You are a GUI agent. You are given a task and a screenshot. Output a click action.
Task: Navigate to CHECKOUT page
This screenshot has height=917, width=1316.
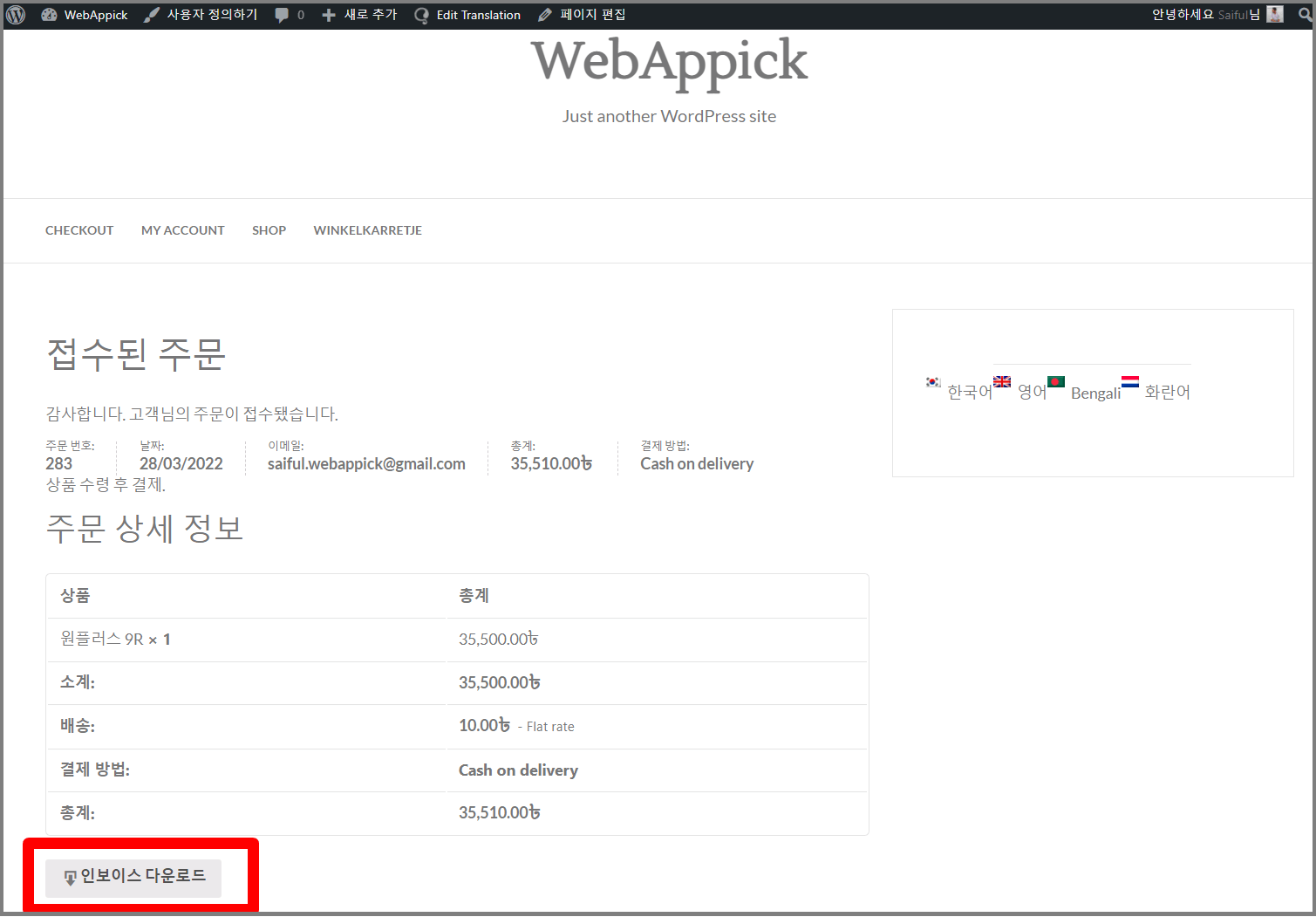[x=79, y=230]
